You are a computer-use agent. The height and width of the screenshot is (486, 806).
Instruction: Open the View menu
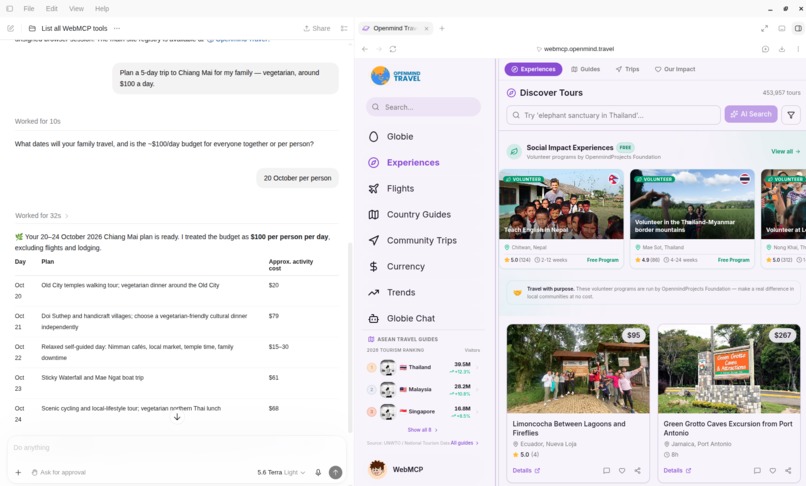pos(76,8)
